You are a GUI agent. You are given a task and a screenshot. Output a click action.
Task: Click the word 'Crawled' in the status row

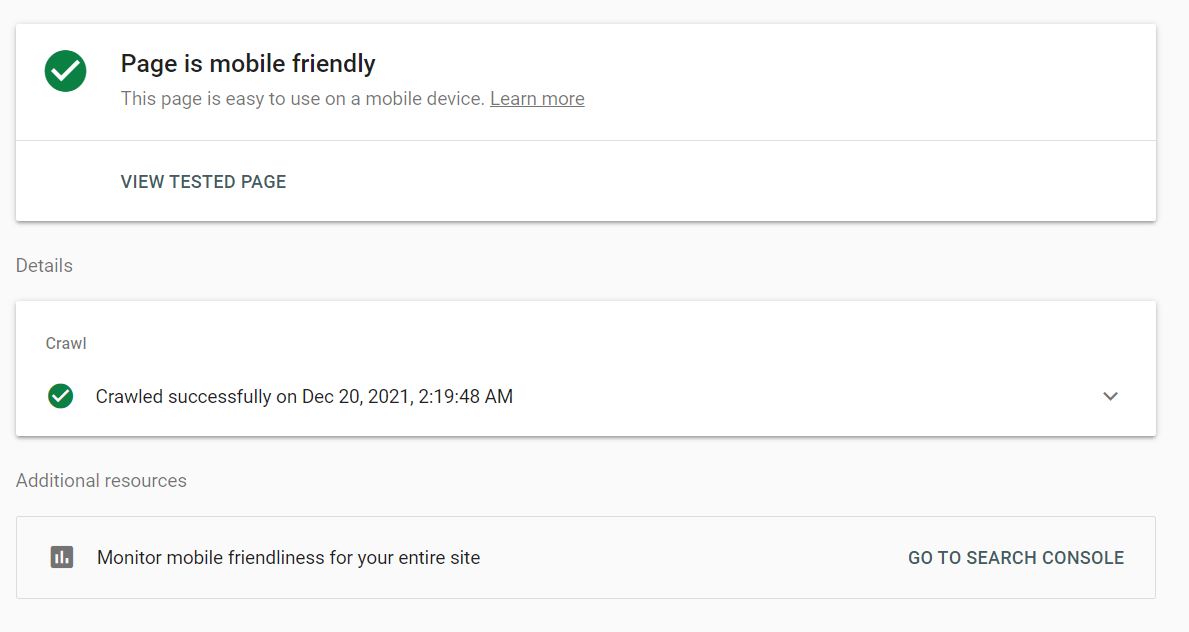coord(130,396)
